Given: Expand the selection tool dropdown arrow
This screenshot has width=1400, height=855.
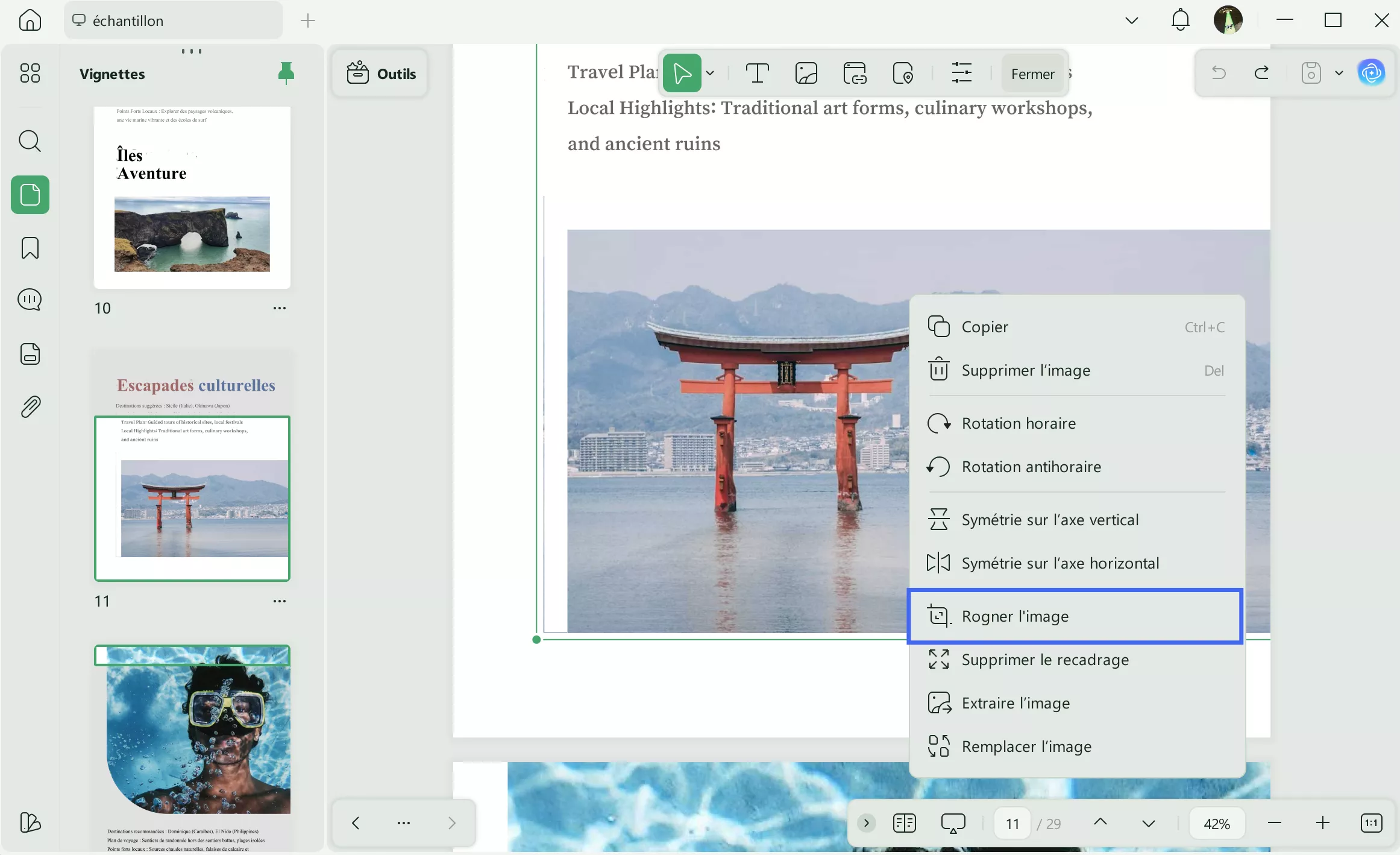Looking at the screenshot, I should coord(711,74).
